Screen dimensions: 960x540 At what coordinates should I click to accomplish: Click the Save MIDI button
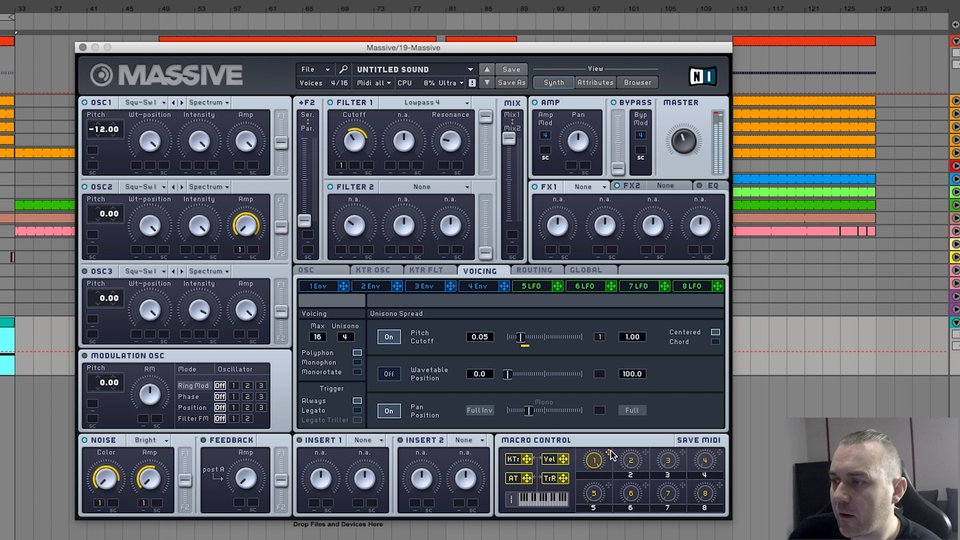coord(698,440)
